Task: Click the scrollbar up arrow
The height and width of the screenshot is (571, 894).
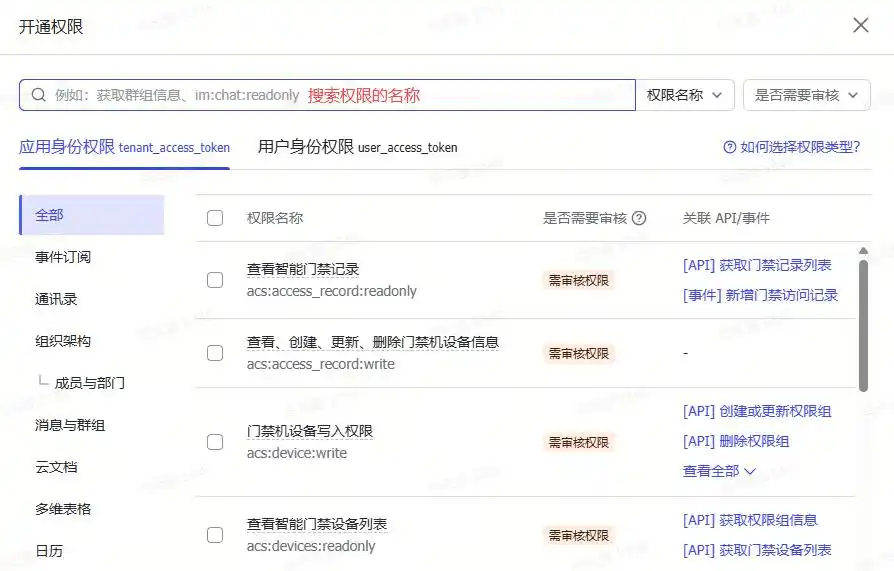Action: [863, 251]
